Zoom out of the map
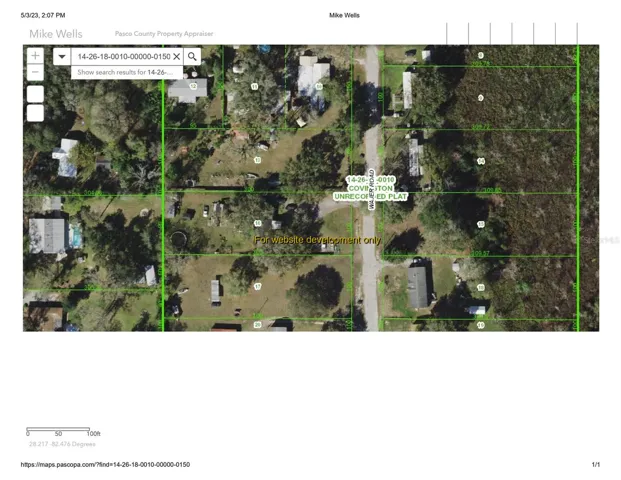Image resolution: width=621 pixels, height=480 pixels. [35, 72]
